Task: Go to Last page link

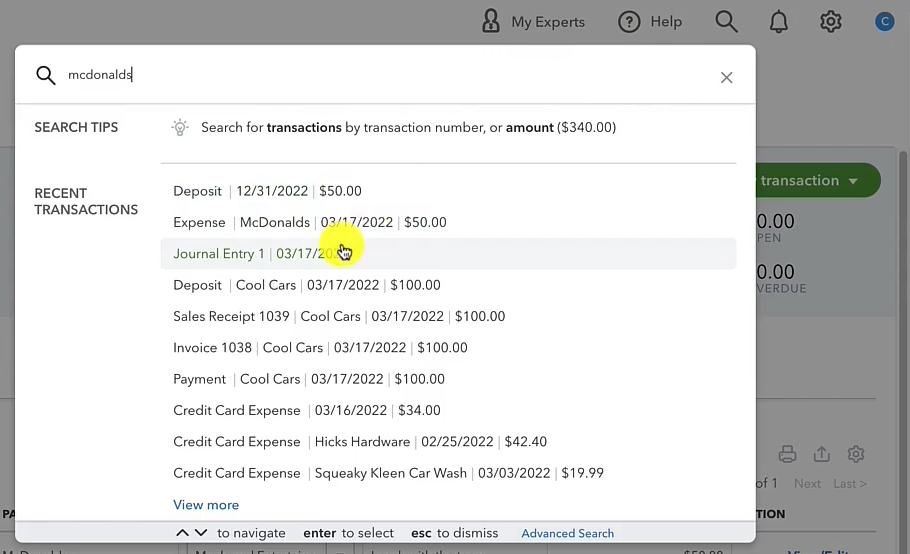Action: [x=850, y=483]
